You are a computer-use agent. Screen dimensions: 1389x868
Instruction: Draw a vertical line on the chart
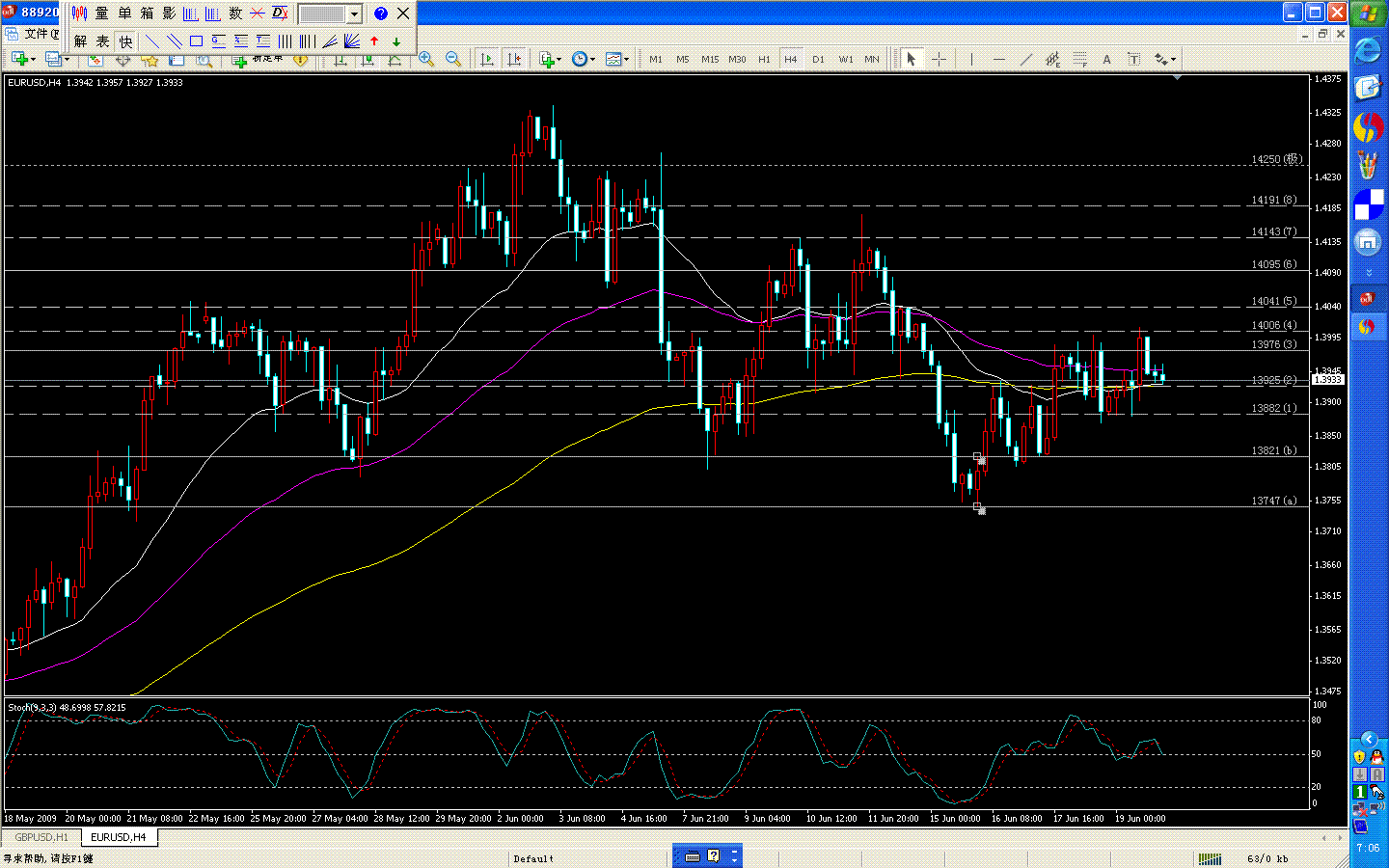[971, 60]
